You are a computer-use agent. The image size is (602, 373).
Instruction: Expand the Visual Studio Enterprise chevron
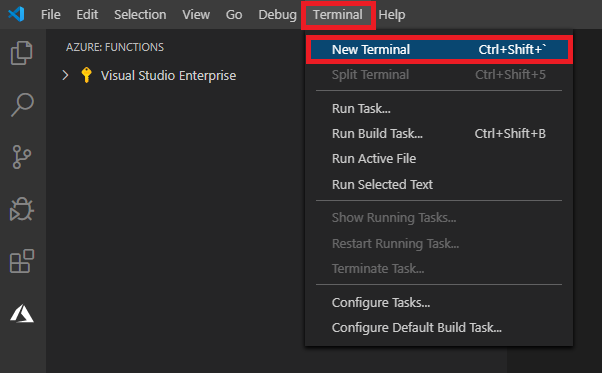click(65, 75)
